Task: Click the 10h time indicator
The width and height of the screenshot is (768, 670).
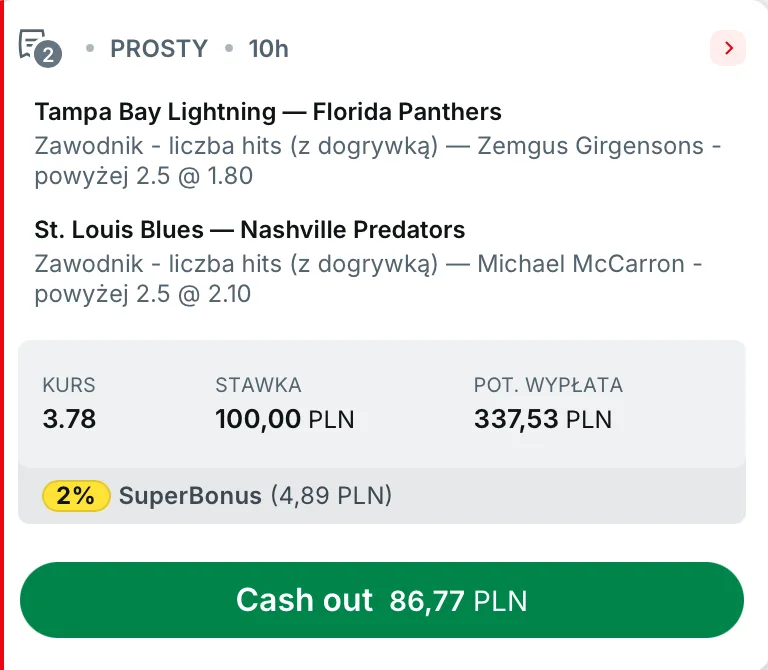Action: (269, 48)
